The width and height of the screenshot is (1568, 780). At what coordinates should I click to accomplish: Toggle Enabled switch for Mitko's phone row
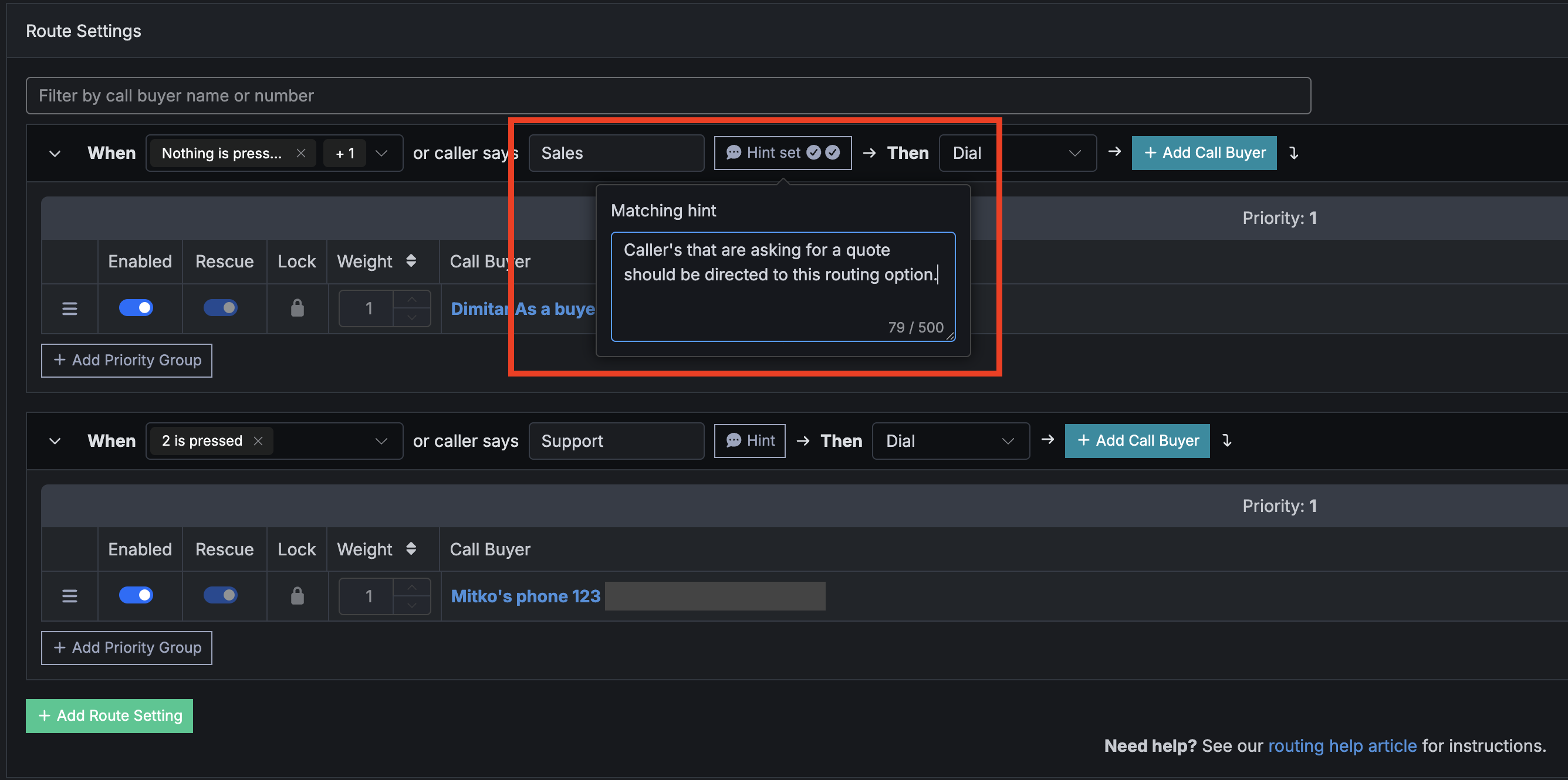(136, 595)
